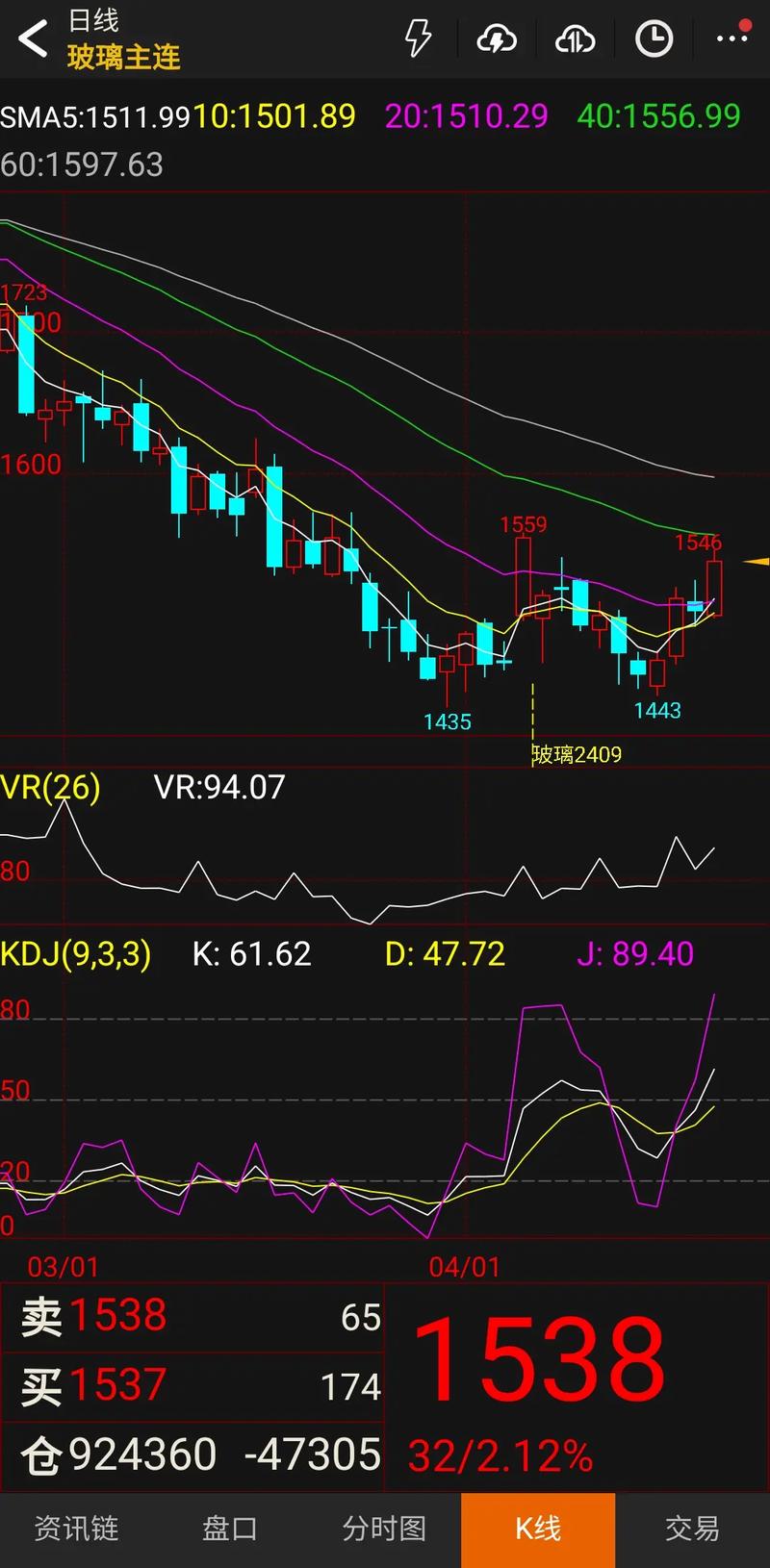This screenshot has height=1568, width=770.
Task: Switch to the 盘口 tab
Action: pyautogui.click(x=230, y=1529)
